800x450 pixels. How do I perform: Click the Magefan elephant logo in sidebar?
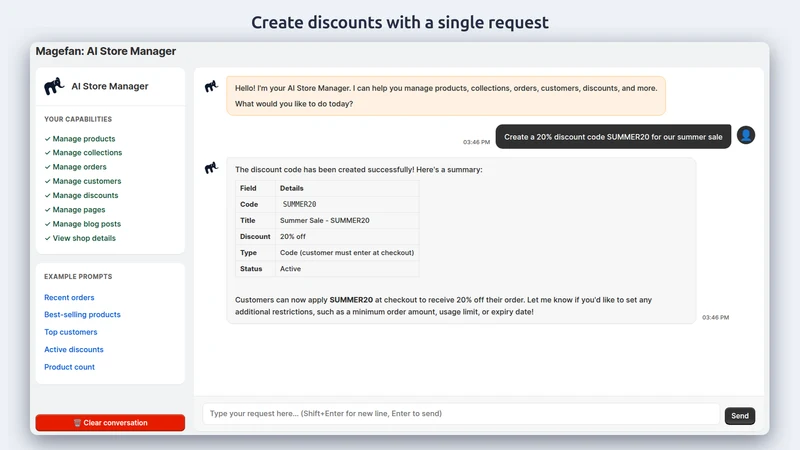click(x=54, y=86)
